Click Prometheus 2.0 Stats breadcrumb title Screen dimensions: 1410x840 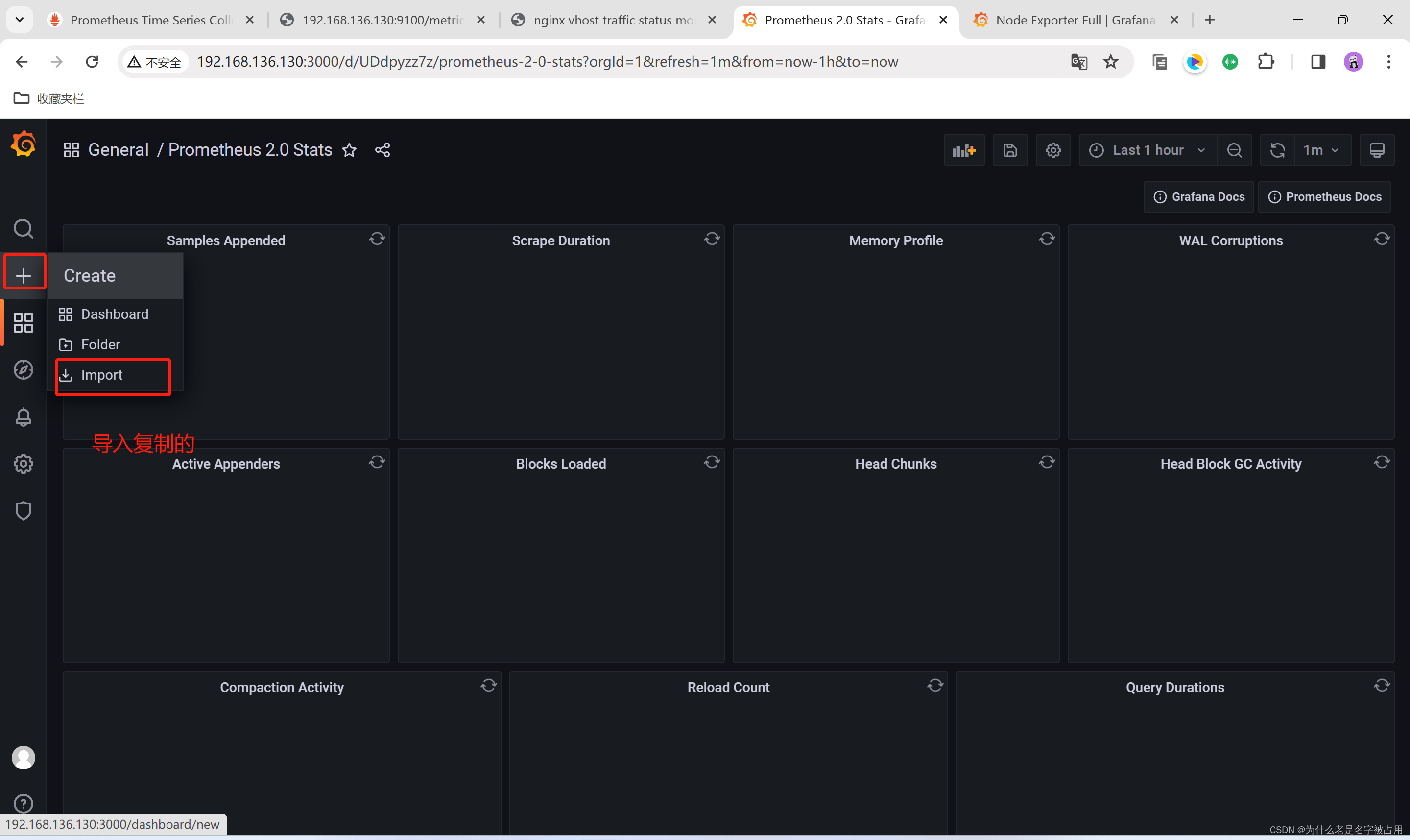tap(250, 150)
